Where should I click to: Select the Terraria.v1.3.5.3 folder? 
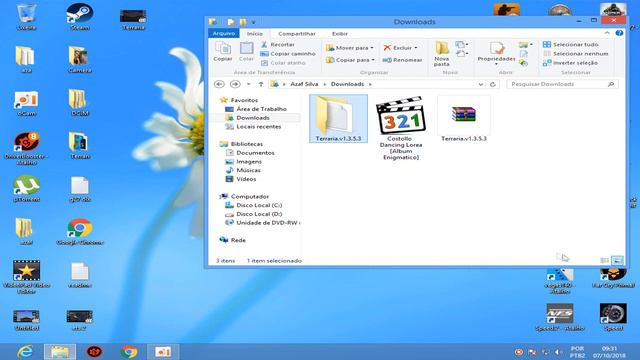338,118
